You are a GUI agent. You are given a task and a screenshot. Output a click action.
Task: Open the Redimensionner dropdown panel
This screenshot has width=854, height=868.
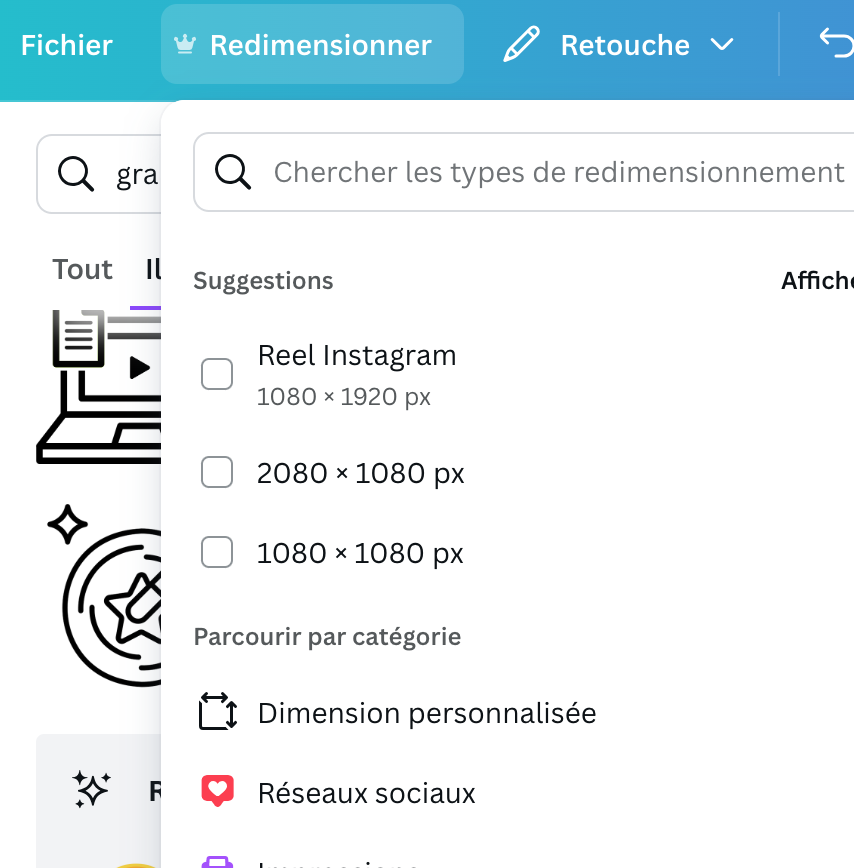[312, 44]
